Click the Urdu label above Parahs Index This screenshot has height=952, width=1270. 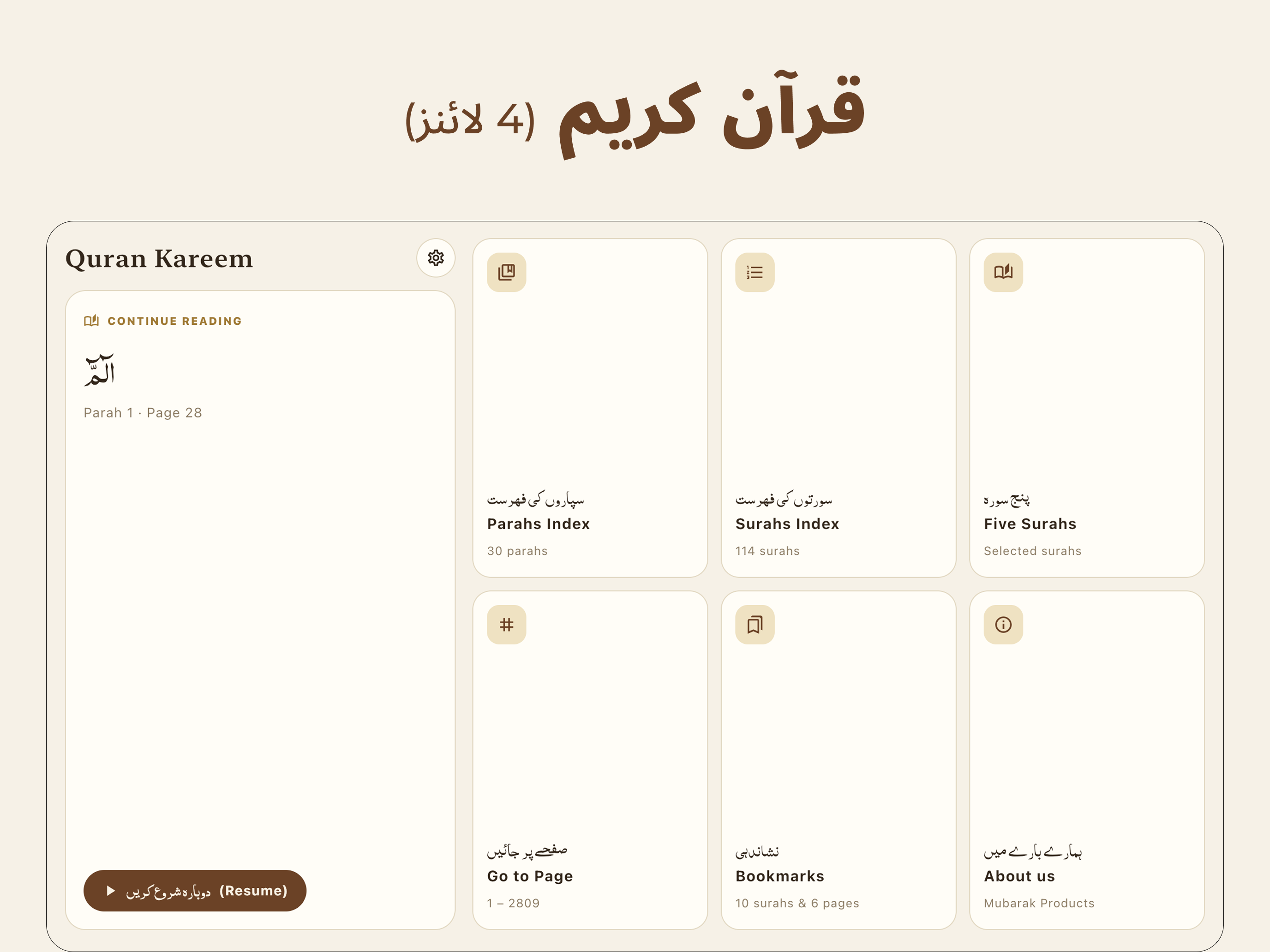[535, 499]
